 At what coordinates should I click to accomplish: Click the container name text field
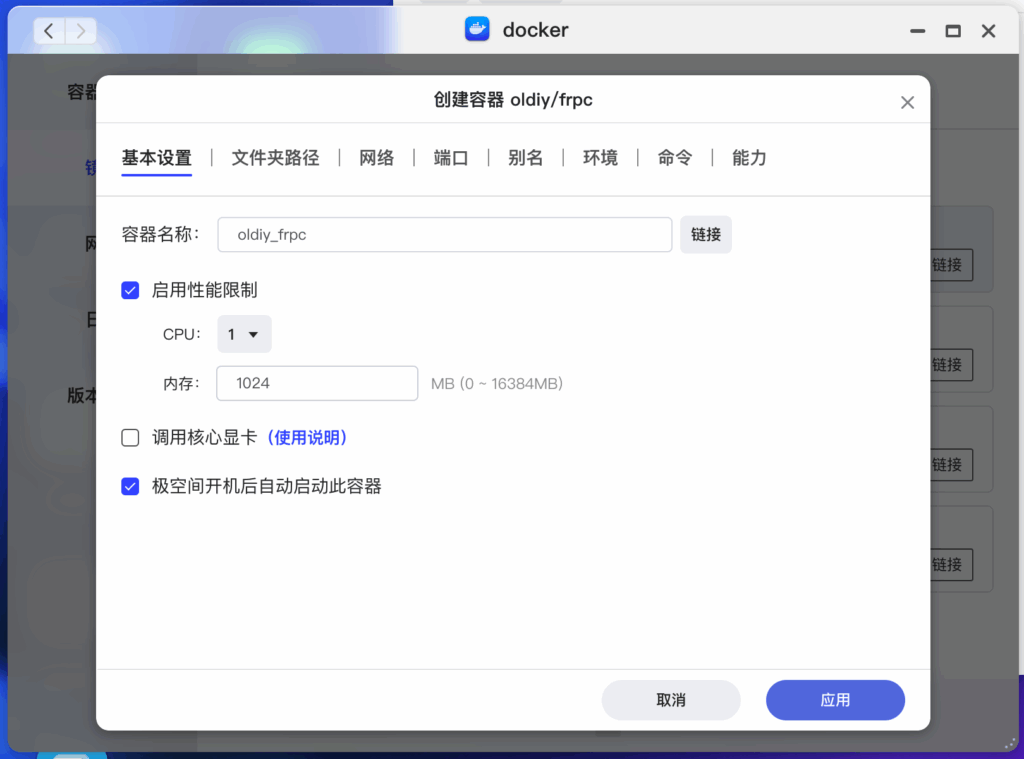(444, 233)
